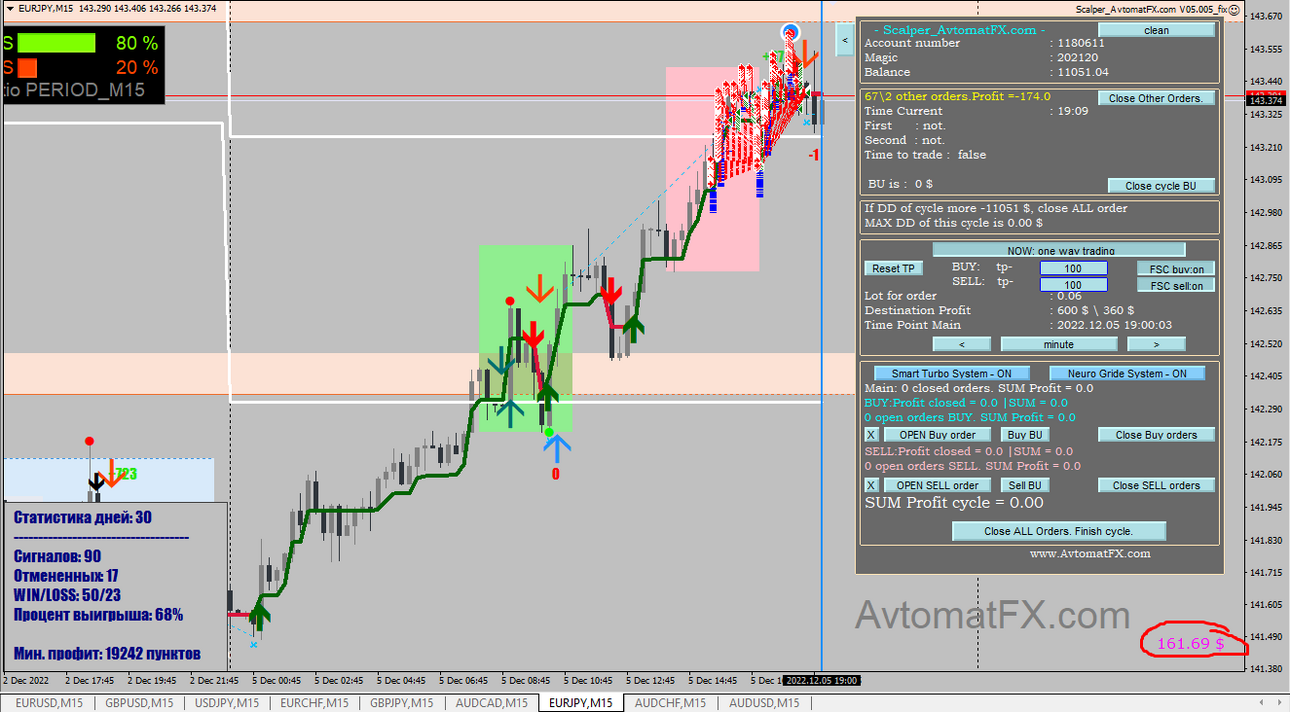Switch to EURUSD,M15 chart tab
This screenshot has width=1290, height=712.
click(49, 703)
